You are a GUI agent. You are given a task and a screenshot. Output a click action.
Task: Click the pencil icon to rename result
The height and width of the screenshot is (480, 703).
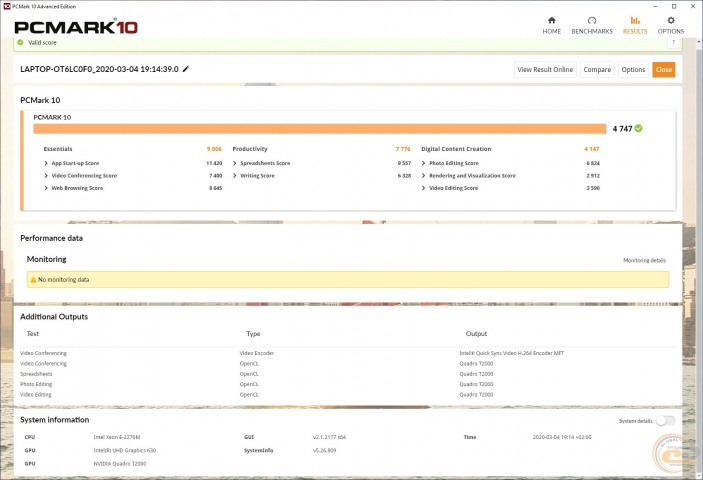(x=186, y=69)
